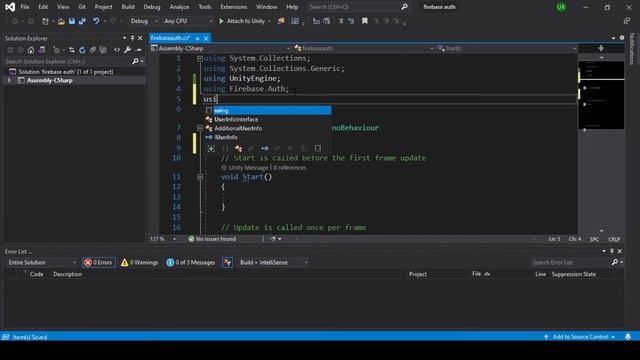
Task: Toggle the 0 Warnings filter
Action: tap(139, 262)
